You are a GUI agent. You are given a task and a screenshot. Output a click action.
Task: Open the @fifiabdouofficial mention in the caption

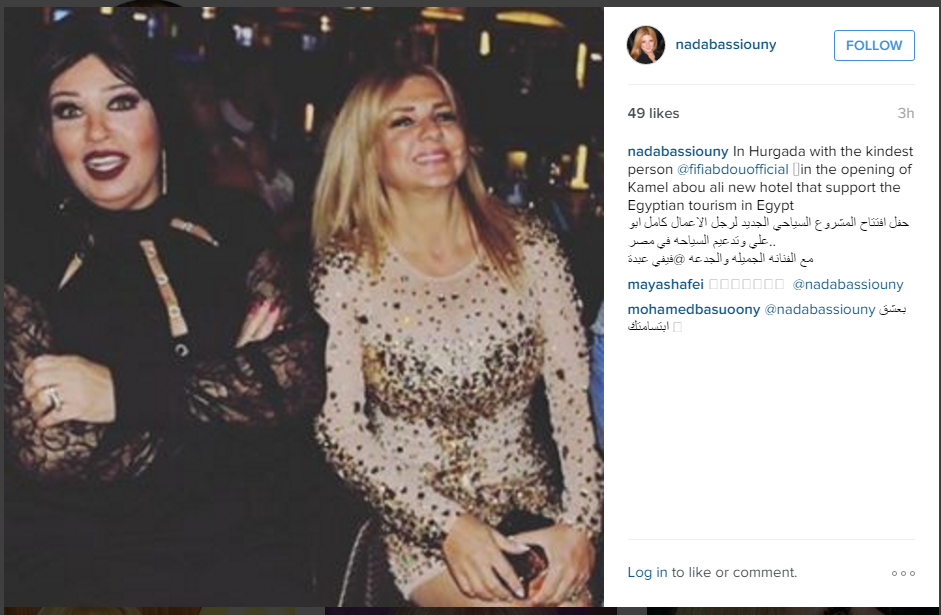(x=732, y=169)
